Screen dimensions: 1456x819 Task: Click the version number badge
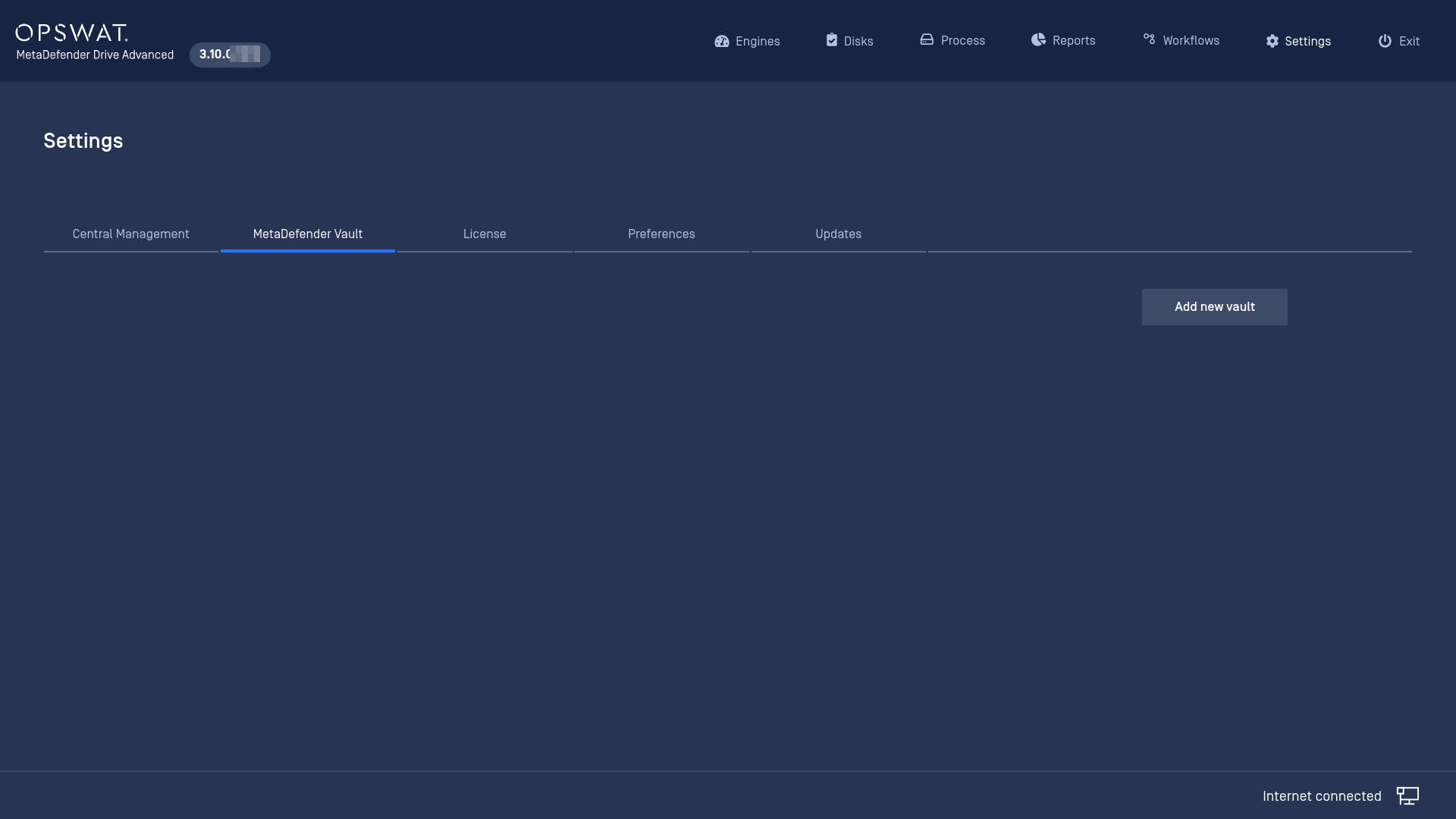(x=230, y=55)
